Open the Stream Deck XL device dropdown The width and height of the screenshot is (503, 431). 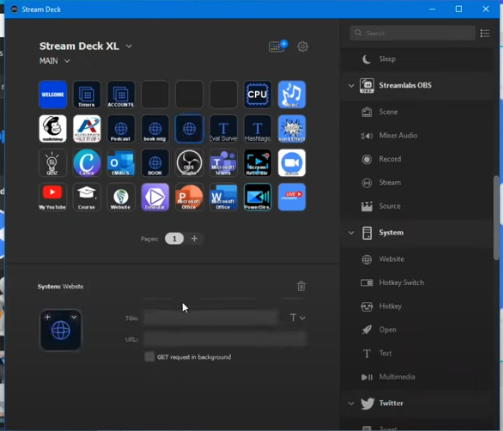pos(129,46)
